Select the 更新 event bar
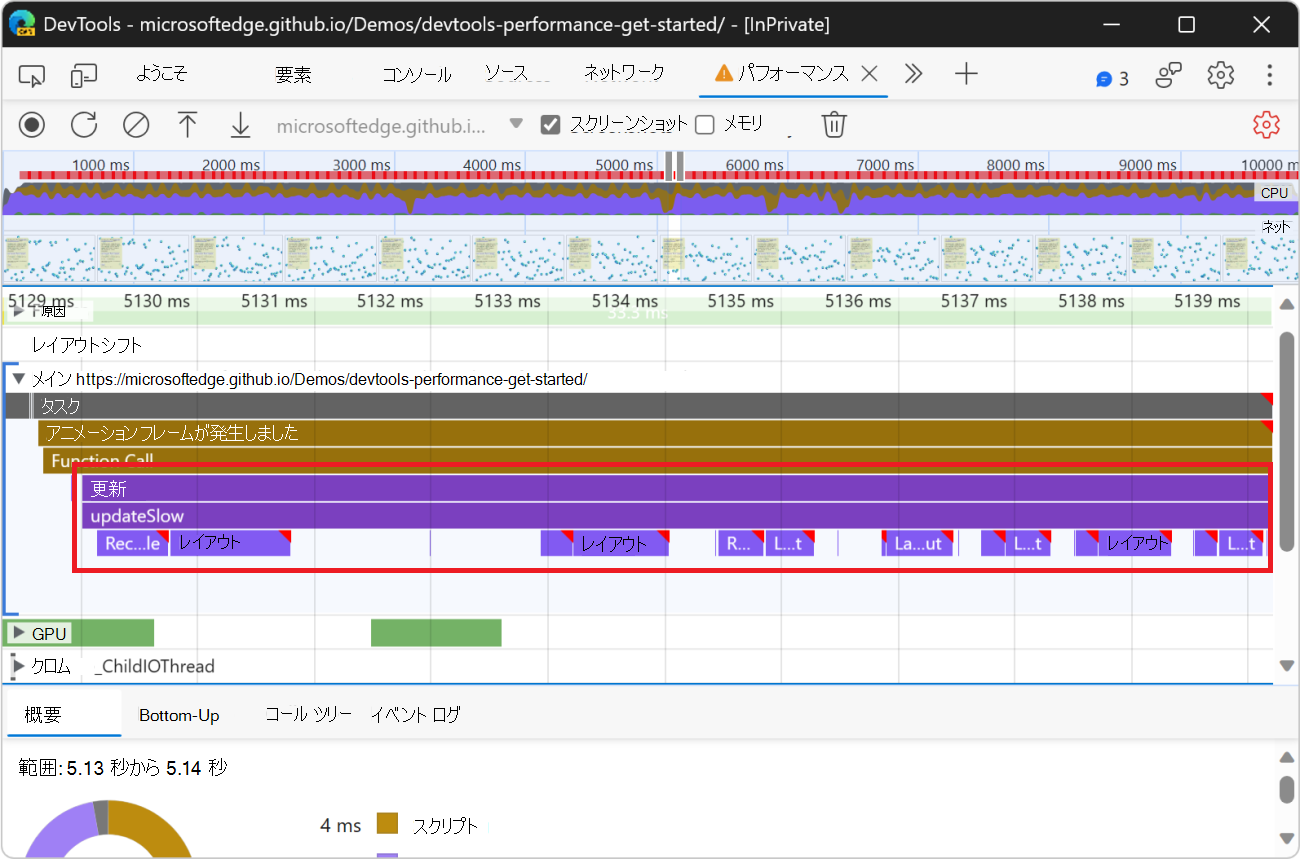The image size is (1300, 859). click(x=675, y=489)
